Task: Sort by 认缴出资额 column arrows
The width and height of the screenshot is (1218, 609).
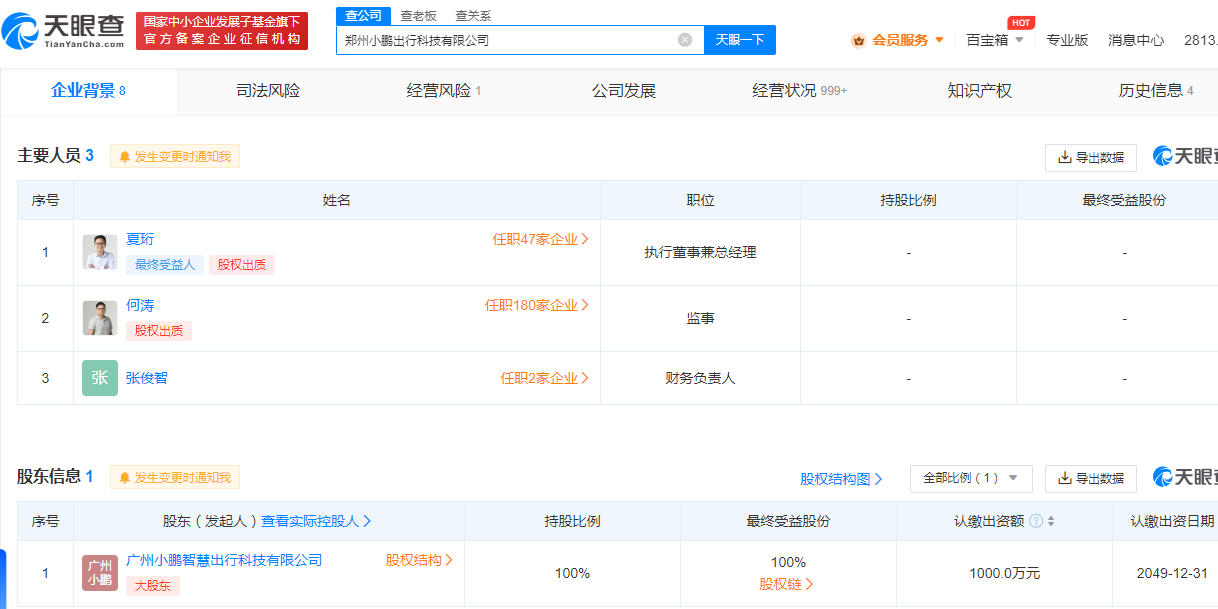Action: (x=1051, y=521)
